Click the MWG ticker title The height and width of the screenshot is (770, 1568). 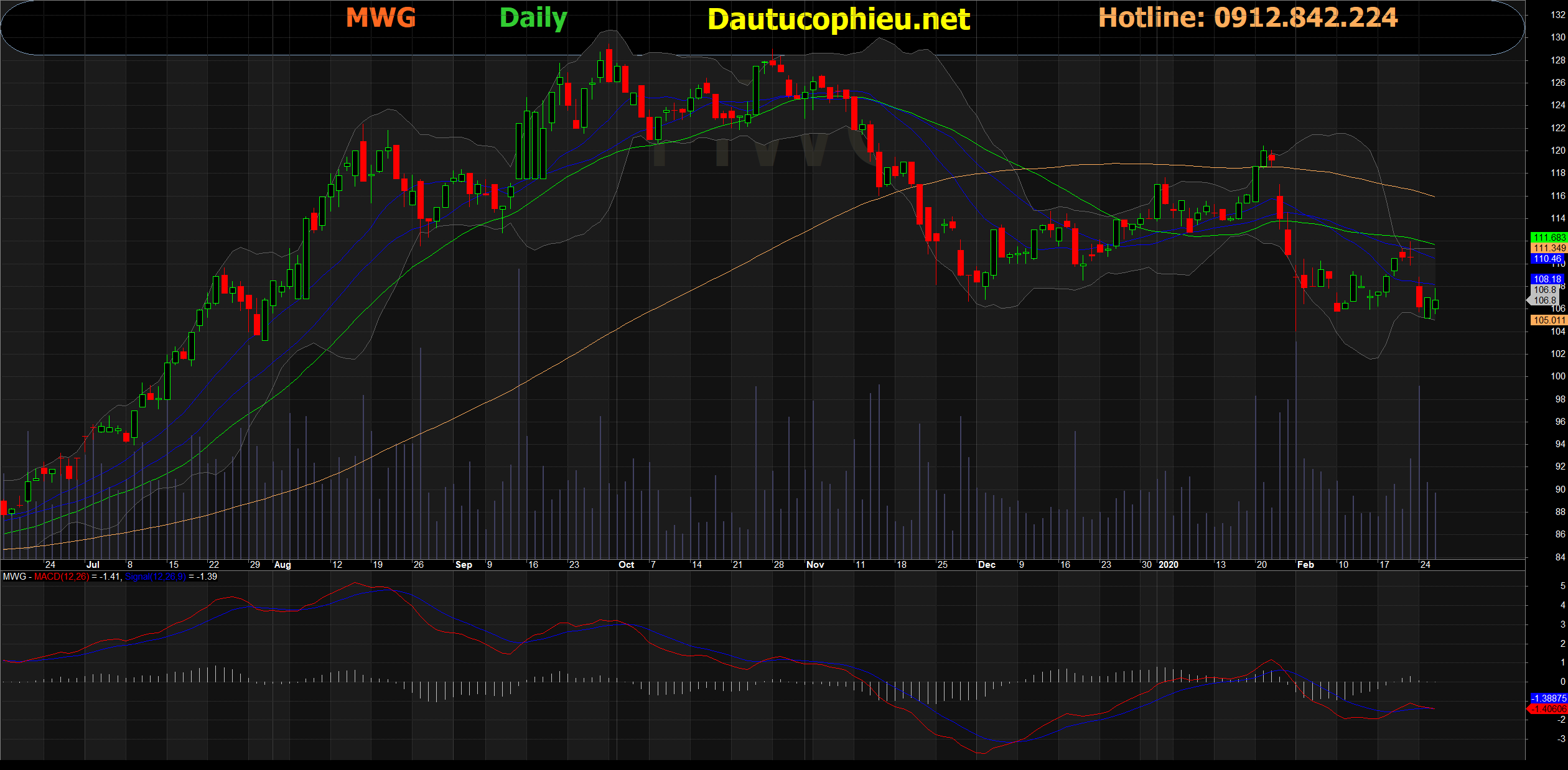[380, 18]
